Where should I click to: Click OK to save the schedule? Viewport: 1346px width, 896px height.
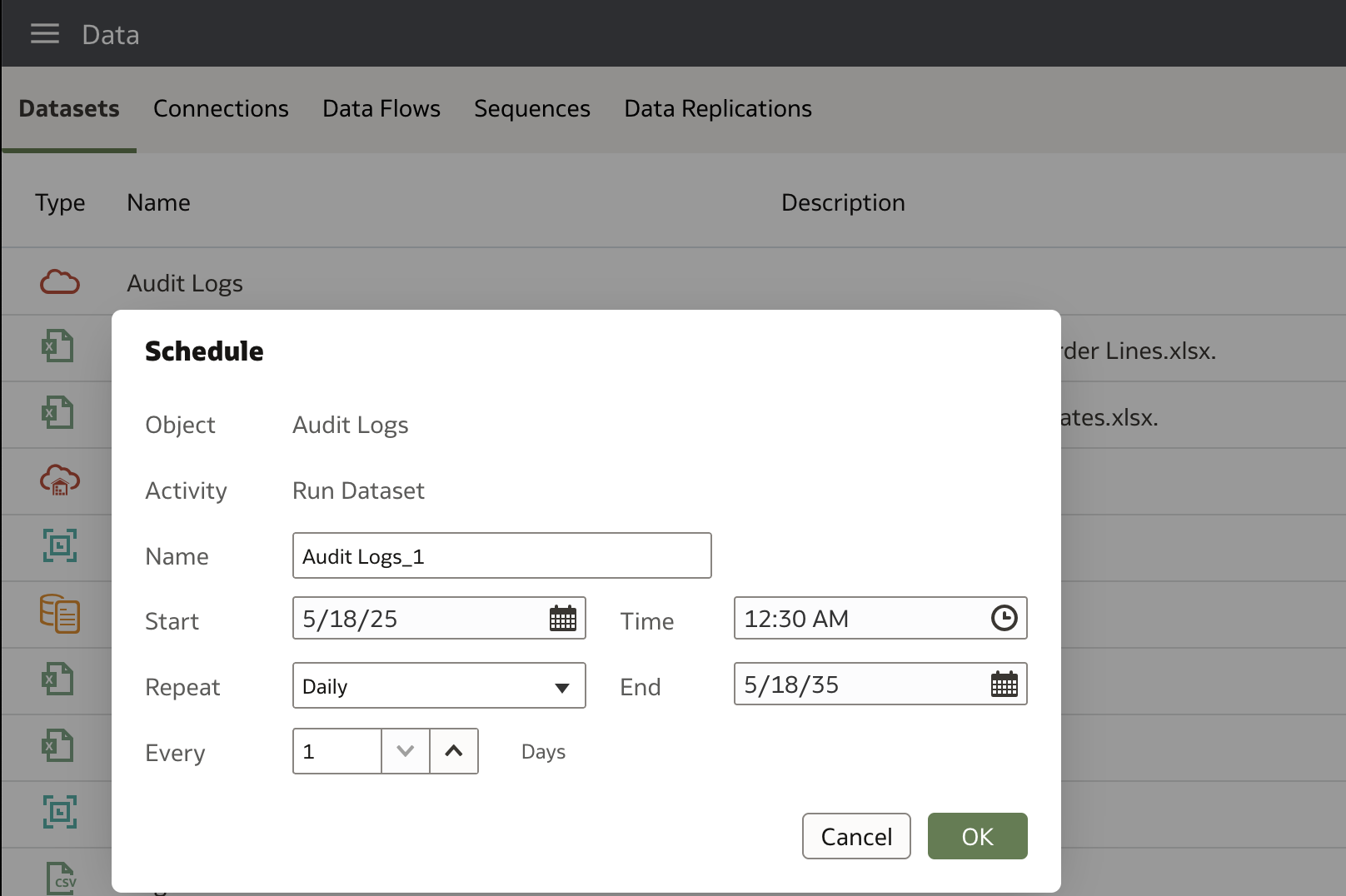click(977, 836)
